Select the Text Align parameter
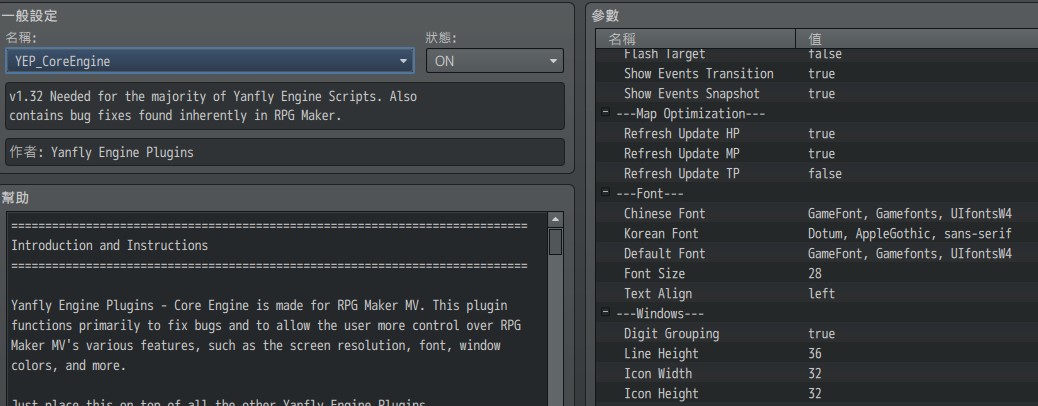Screen dimensions: 1038x406 pos(657,293)
